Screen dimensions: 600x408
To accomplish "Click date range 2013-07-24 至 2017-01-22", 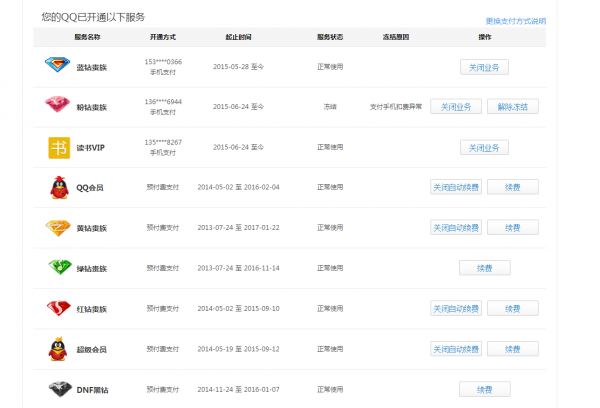I will point(238,228).
